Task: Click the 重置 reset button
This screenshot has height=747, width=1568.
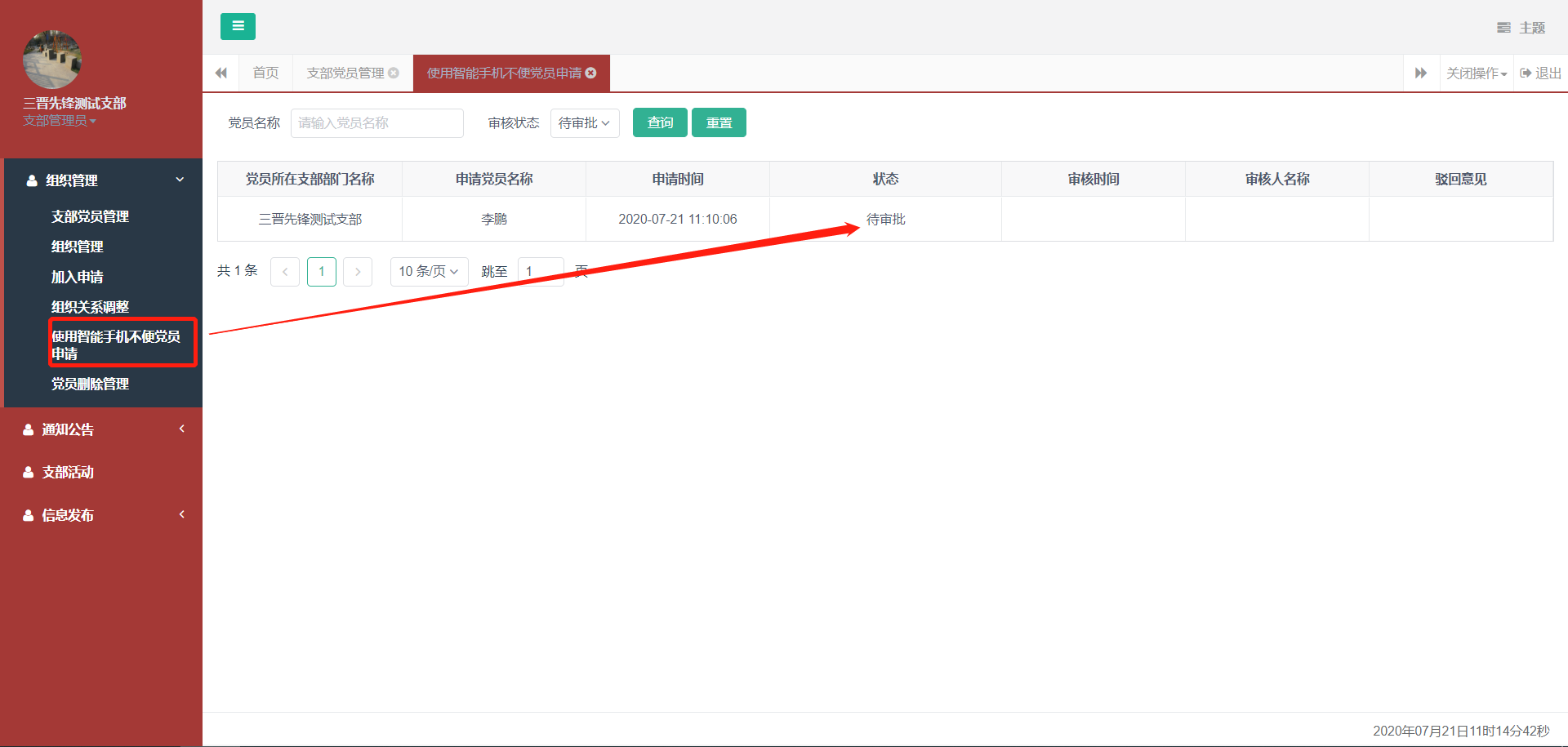Action: click(719, 123)
